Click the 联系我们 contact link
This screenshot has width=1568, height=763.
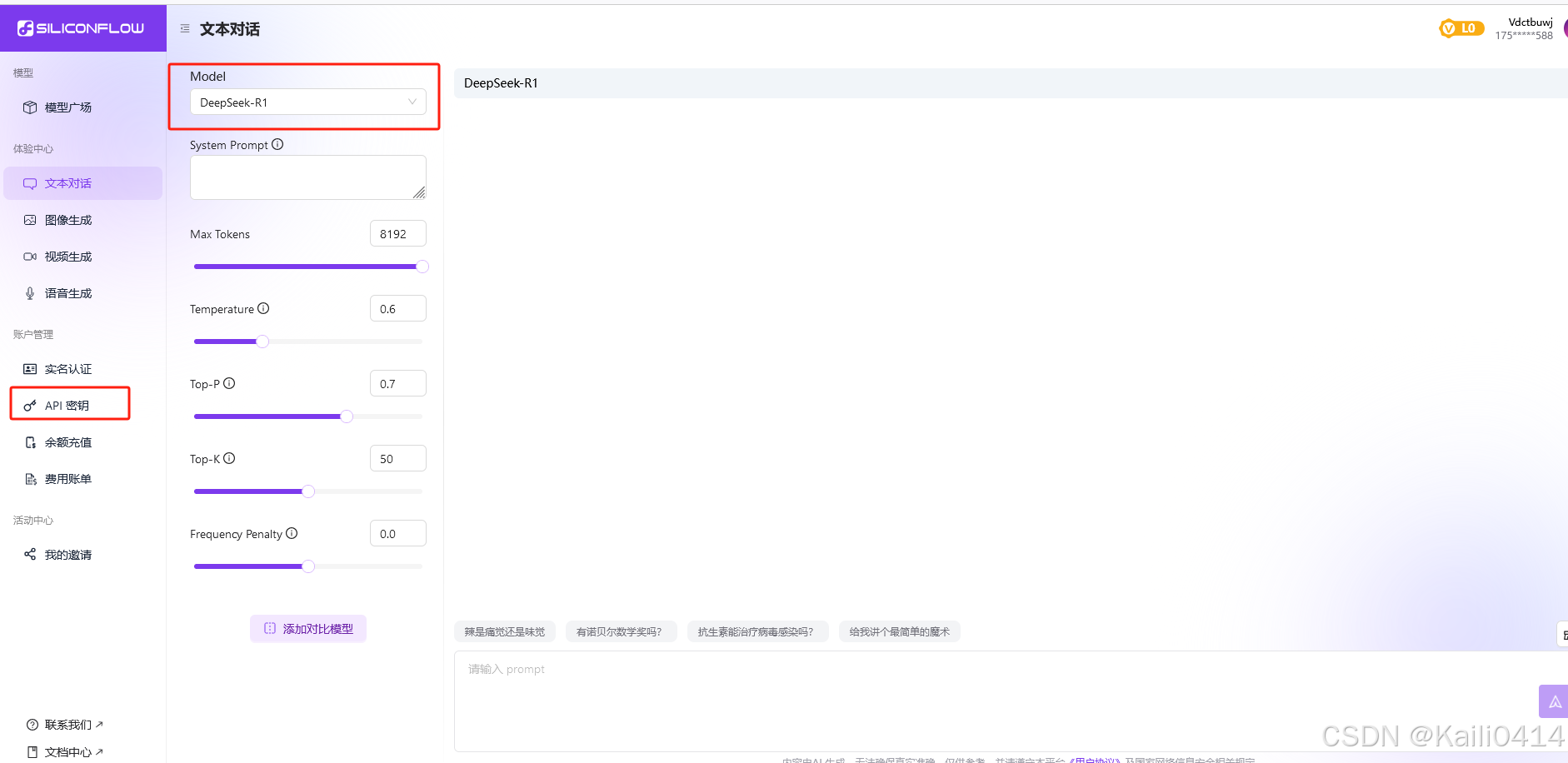click(x=65, y=725)
